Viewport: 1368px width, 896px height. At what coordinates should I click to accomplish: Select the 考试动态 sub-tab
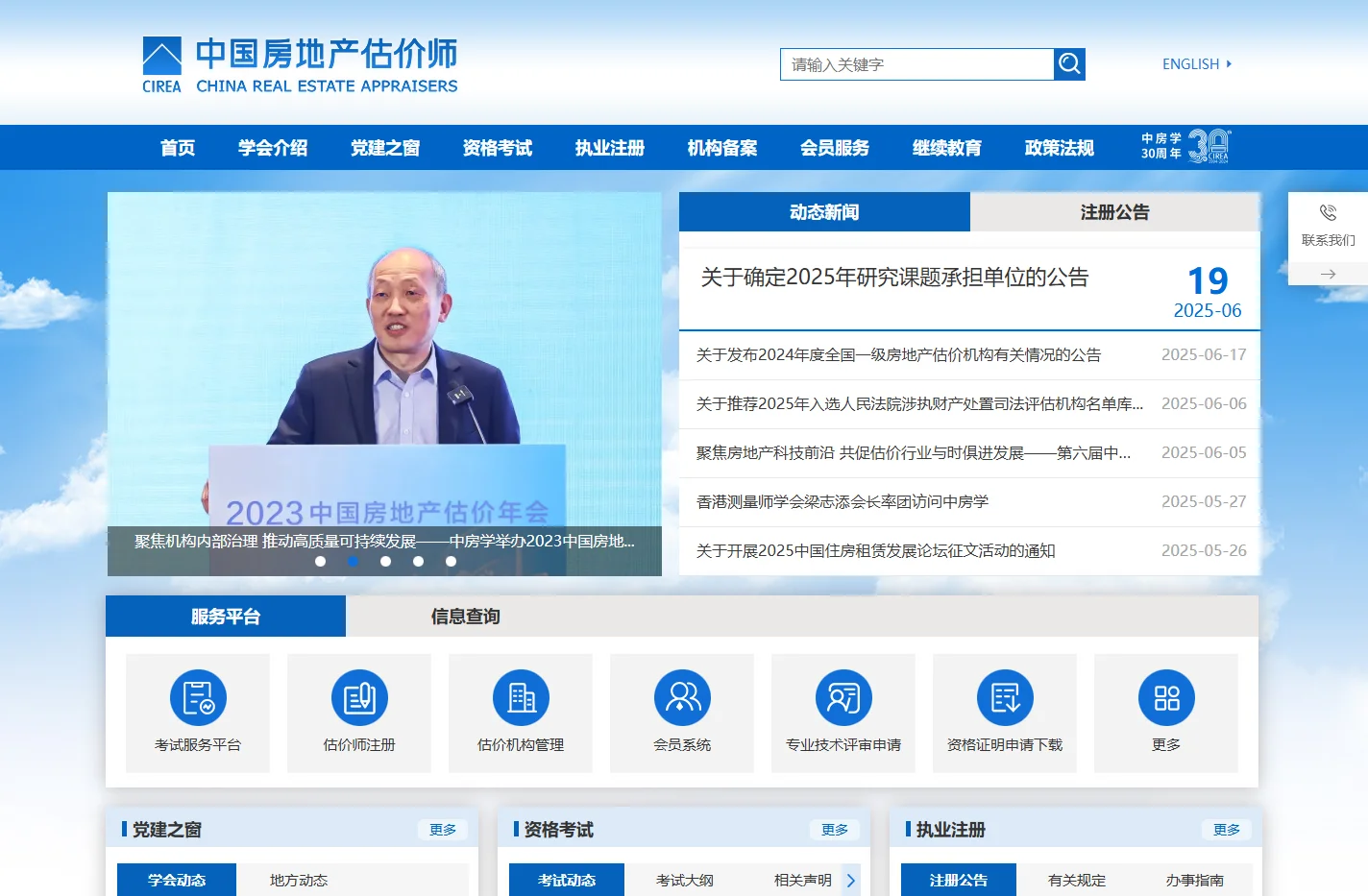click(x=567, y=880)
